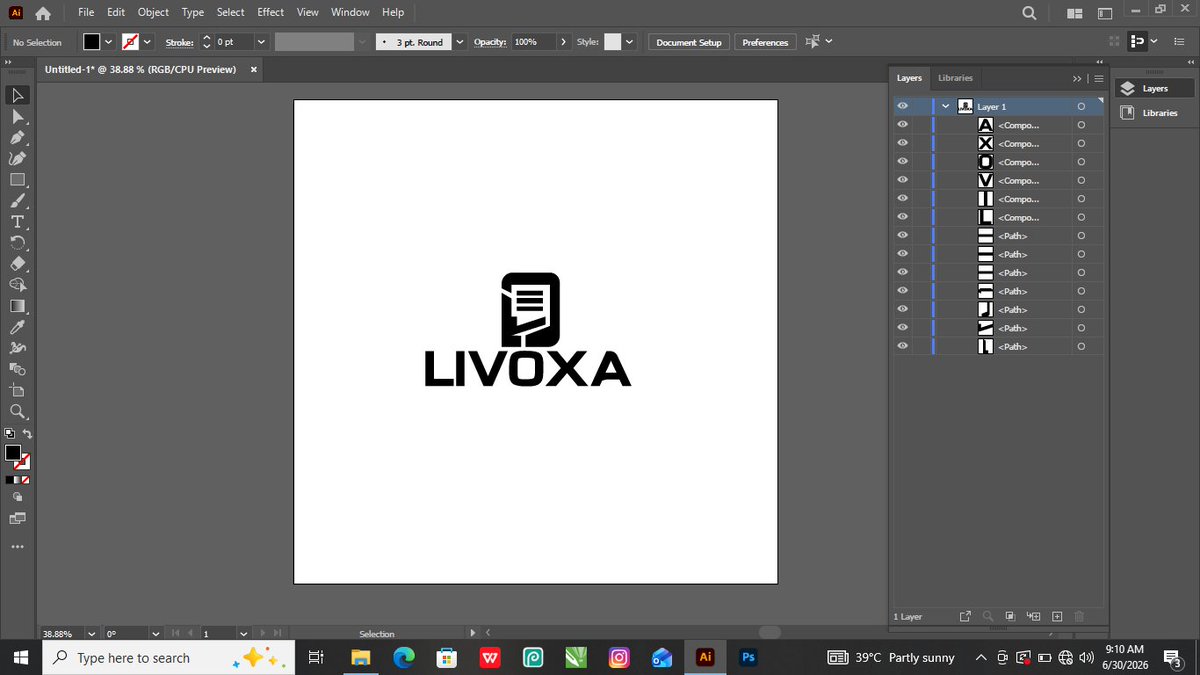Toggle visibility of the 'X' compound path
Image resolution: width=1200 pixels, height=675 pixels.
(902, 143)
